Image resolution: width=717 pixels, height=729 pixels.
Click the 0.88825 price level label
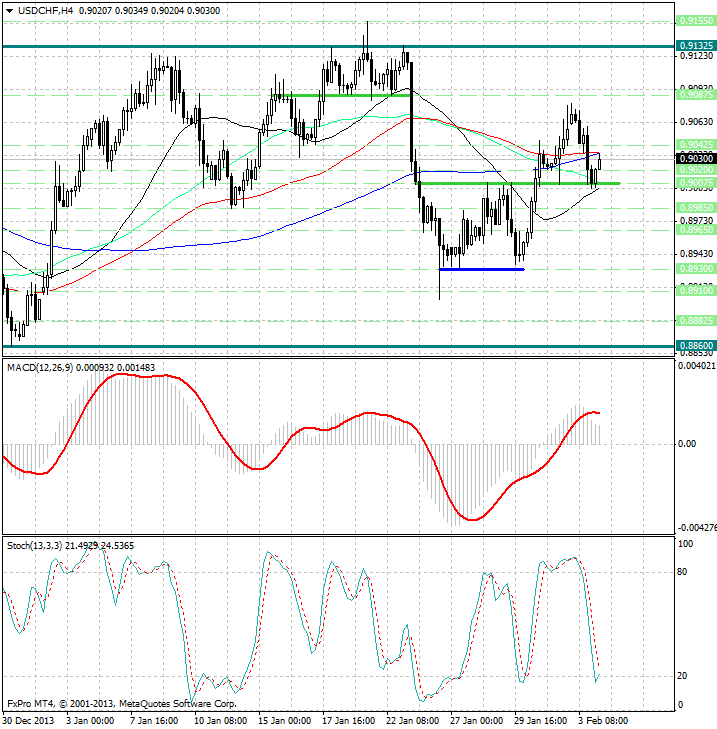tap(696, 321)
